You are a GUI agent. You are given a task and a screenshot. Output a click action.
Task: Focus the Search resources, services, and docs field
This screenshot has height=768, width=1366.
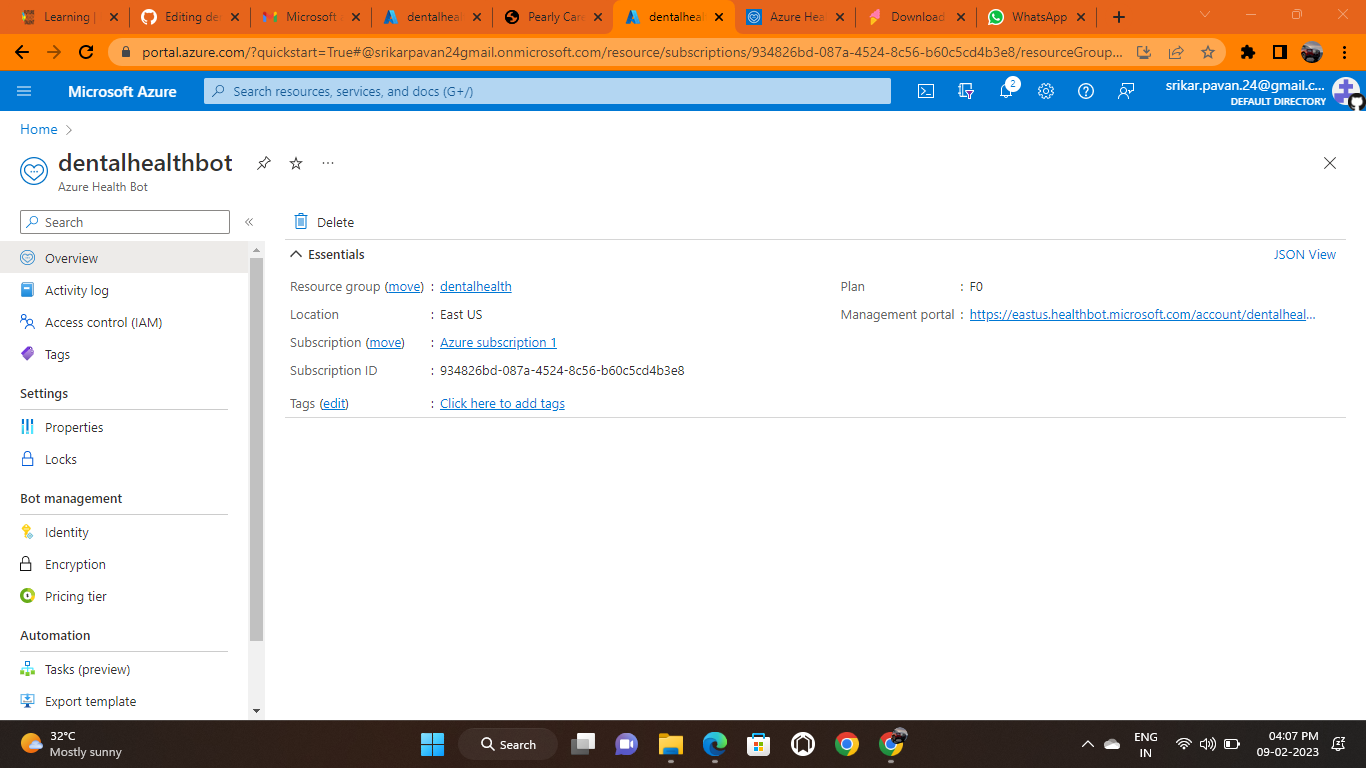point(547,91)
